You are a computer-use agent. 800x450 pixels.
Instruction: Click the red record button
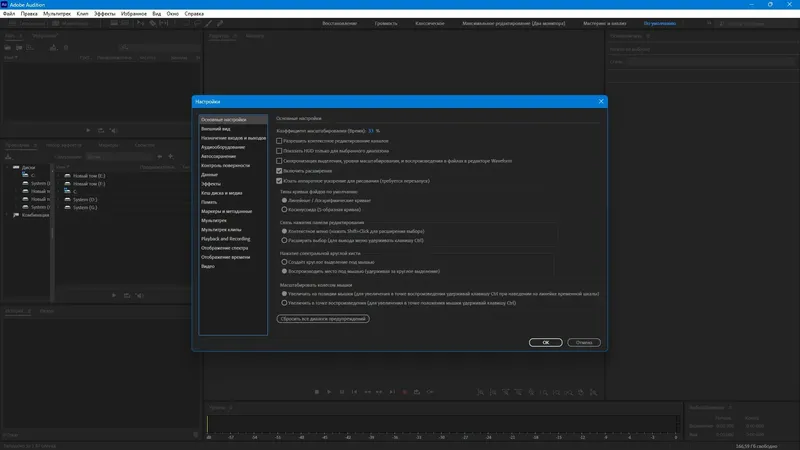pyautogui.click(x=405, y=392)
